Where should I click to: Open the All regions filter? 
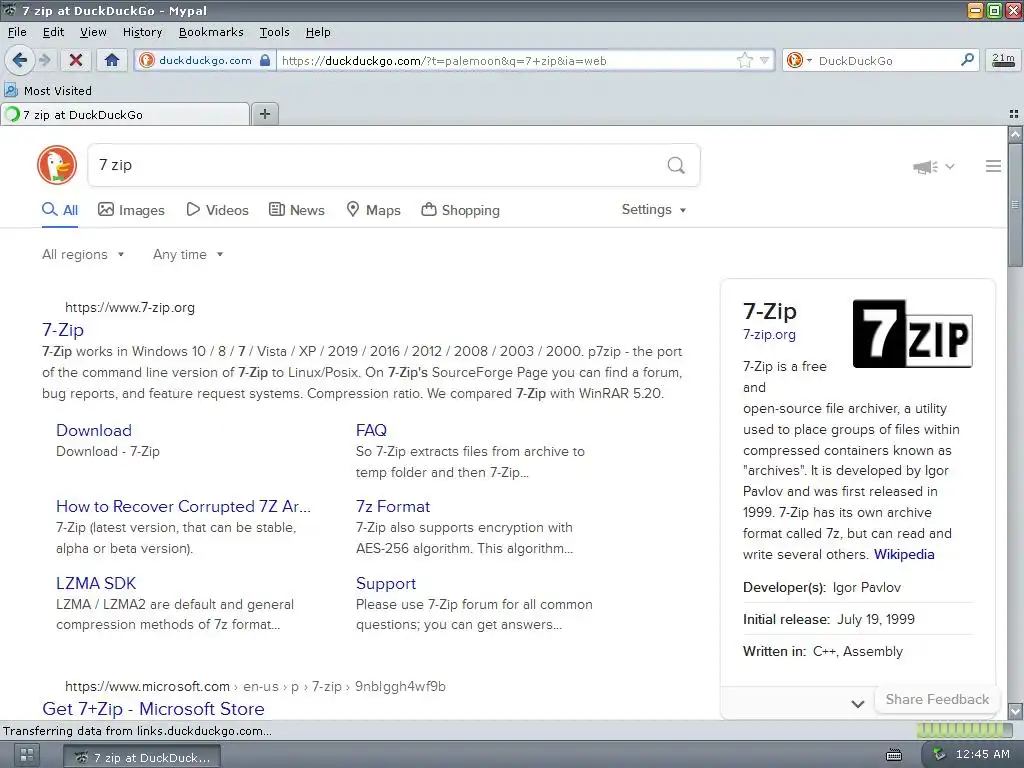tap(83, 254)
